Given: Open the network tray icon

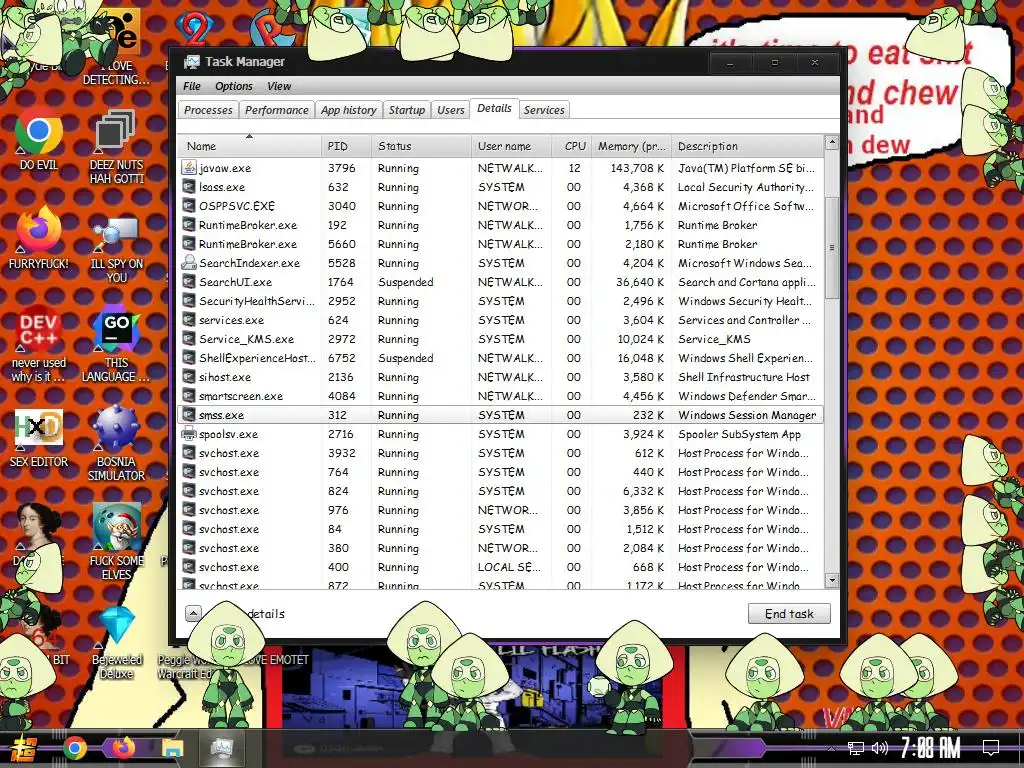Looking at the screenshot, I should (855, 748).
